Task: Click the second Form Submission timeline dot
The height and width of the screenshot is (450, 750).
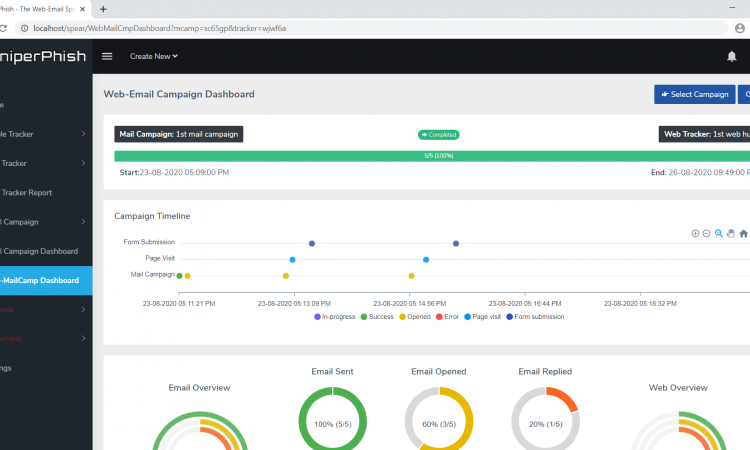Action: pyautogui.click(x=456, y=243)
